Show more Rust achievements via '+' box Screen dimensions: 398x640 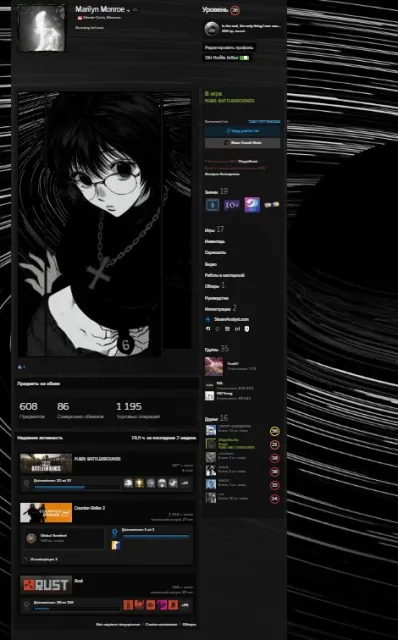(185, 605)
